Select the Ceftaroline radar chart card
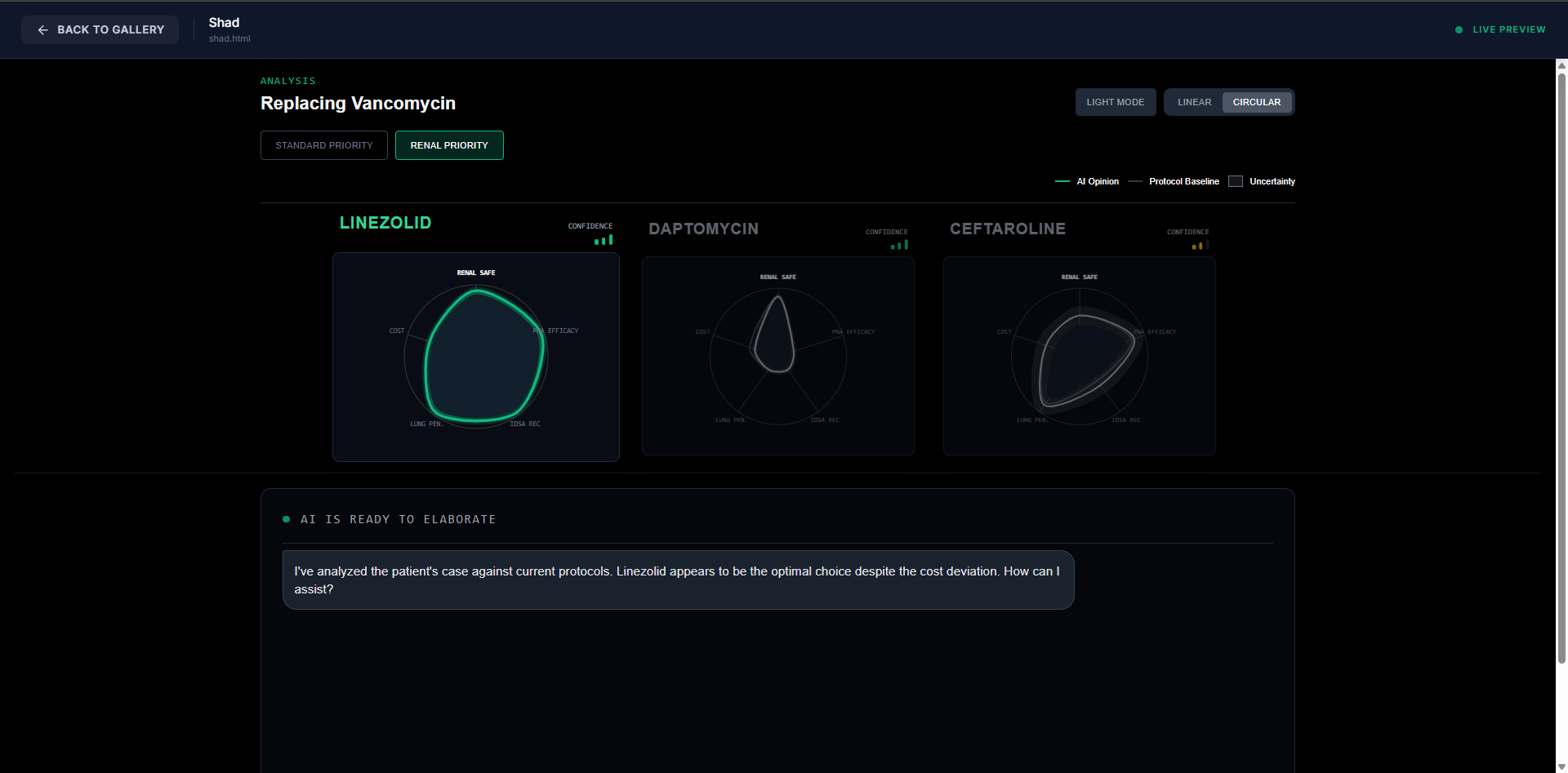The image size is (1568, 773). point(1079,357)
